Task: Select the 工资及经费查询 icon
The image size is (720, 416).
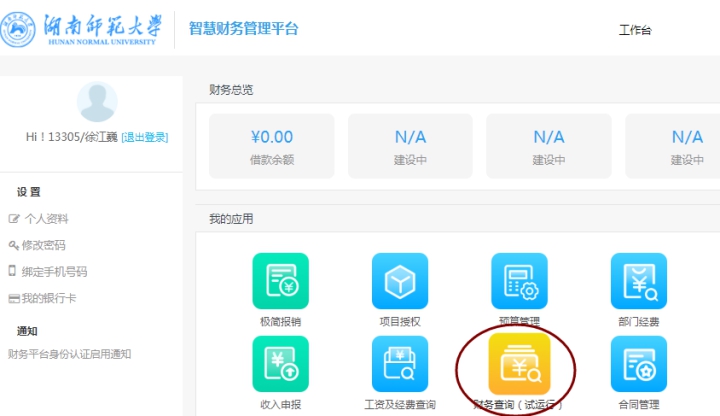Action: coord(400,364)
